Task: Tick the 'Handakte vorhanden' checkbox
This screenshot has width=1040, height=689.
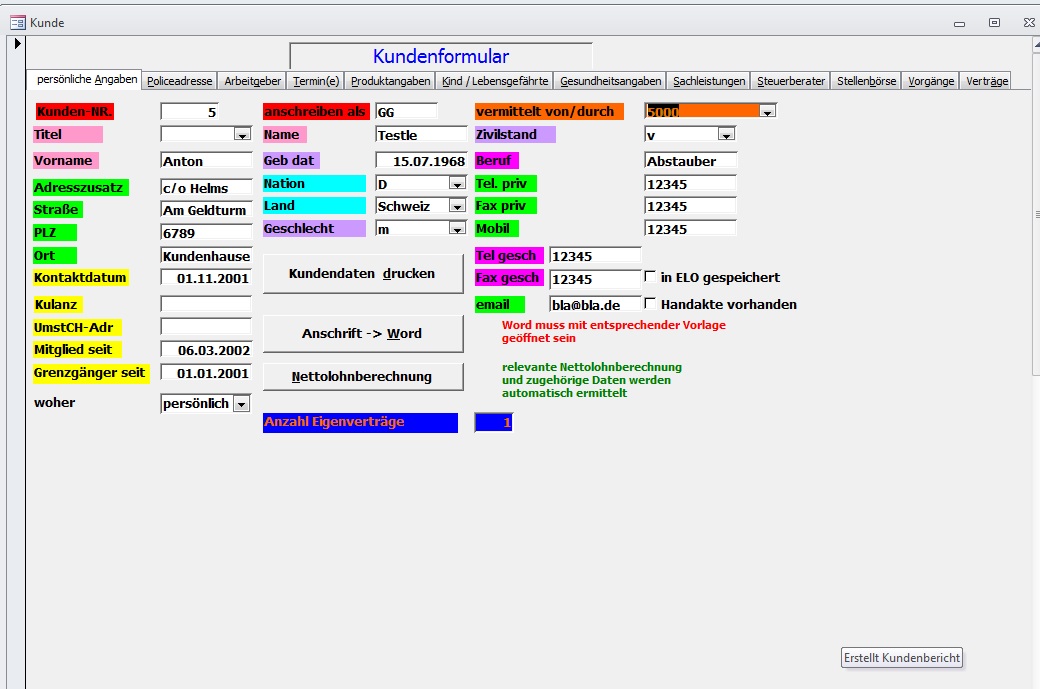Action: 650,304
